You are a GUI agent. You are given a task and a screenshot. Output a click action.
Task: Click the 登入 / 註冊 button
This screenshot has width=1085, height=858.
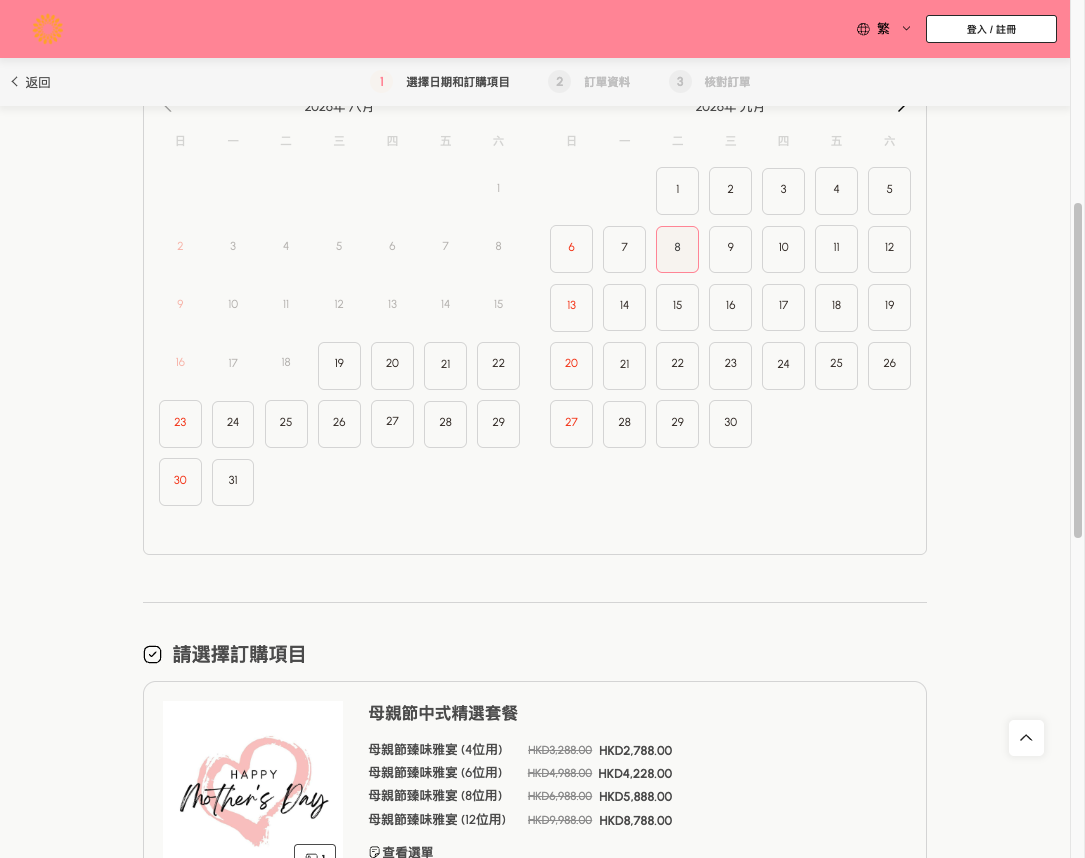[x=991, y=29]
